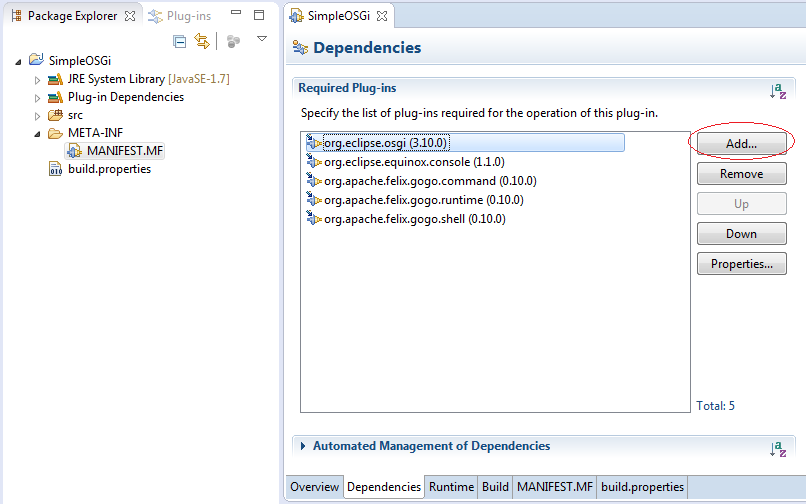Select the SimpleOSGi editor tab
Screen dimensions: 806x504
(338, 16)
